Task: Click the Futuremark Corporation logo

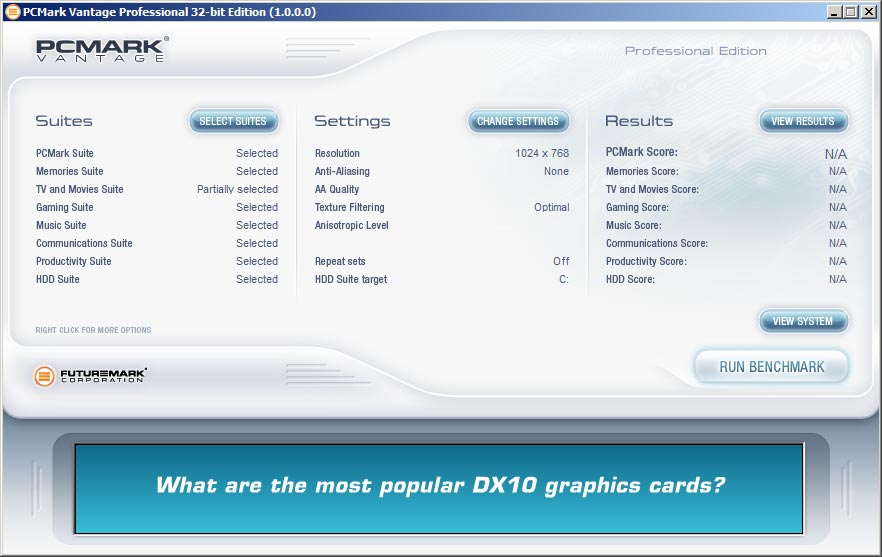Action: pos(91,375)
